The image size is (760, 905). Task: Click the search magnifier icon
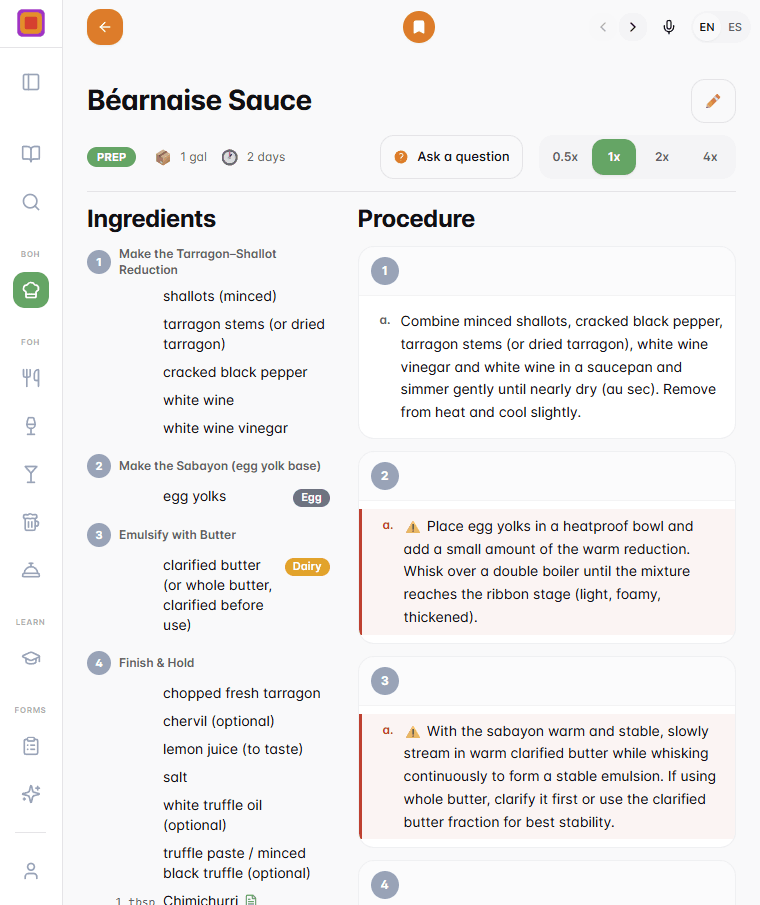coord(31,202)
